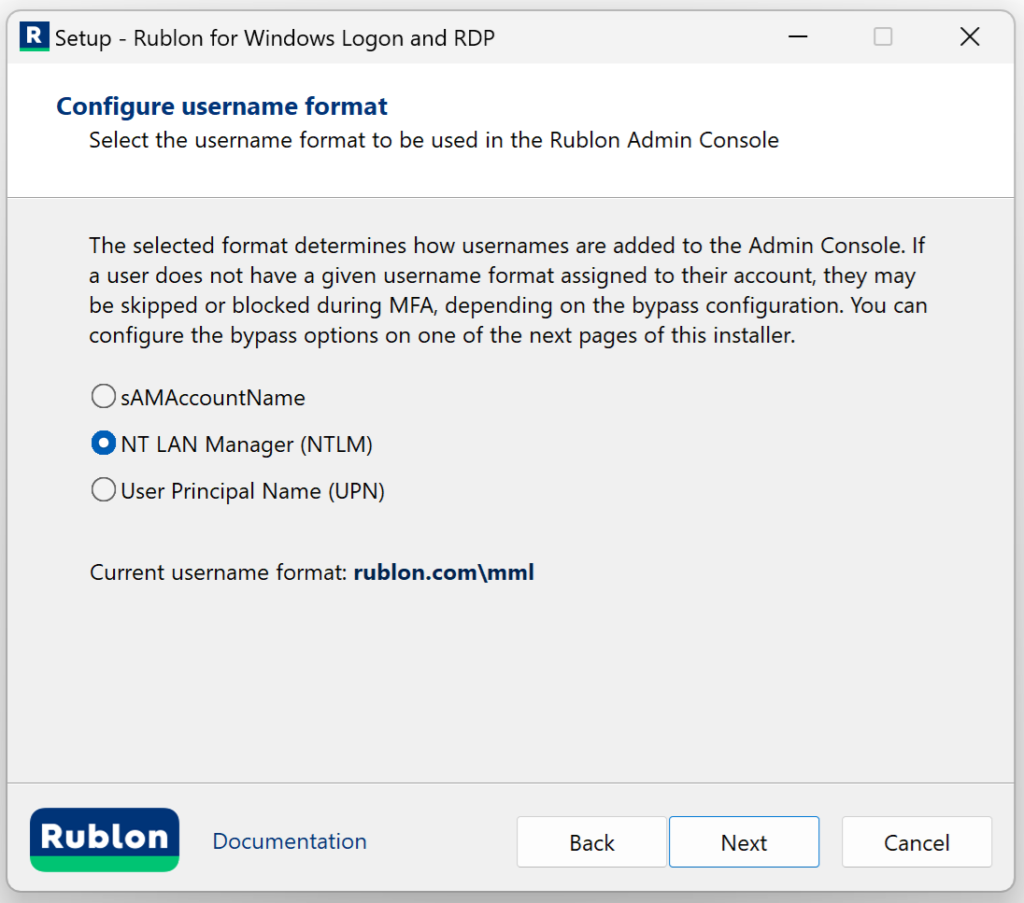Open the Documentation link
The width and height of the screenshot is (1024, 903).
(289, 842)
